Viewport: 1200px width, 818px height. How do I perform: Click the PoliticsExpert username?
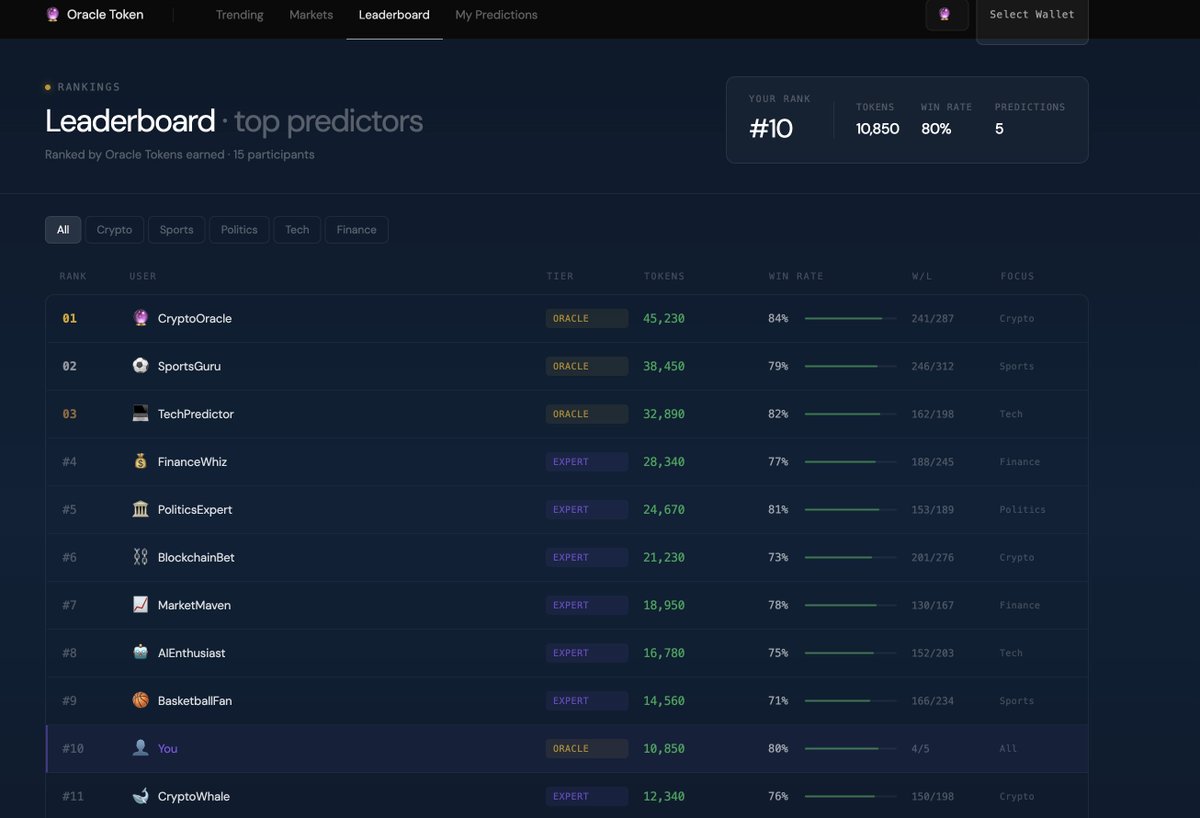[x=195, y=510]
